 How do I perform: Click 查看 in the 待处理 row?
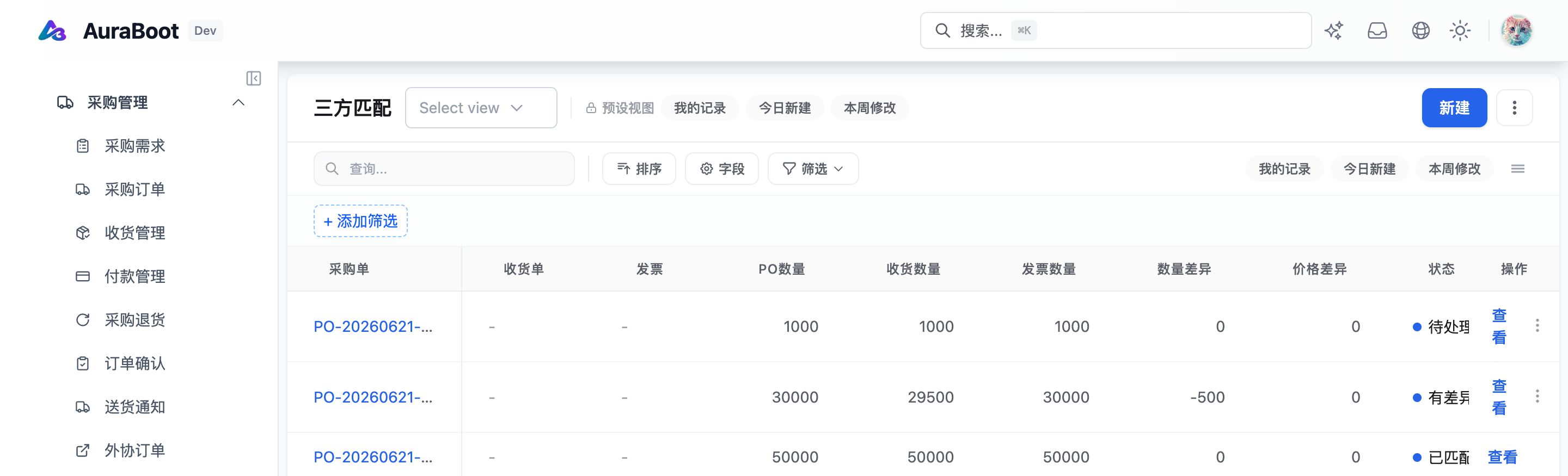(x=1499, y=326)
